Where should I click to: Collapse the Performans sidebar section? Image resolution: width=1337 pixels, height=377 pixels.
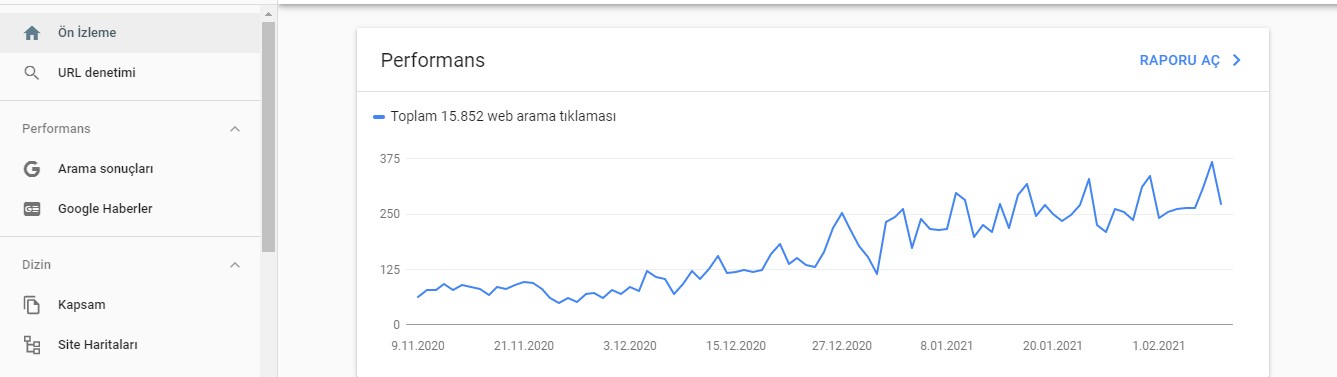235,129
